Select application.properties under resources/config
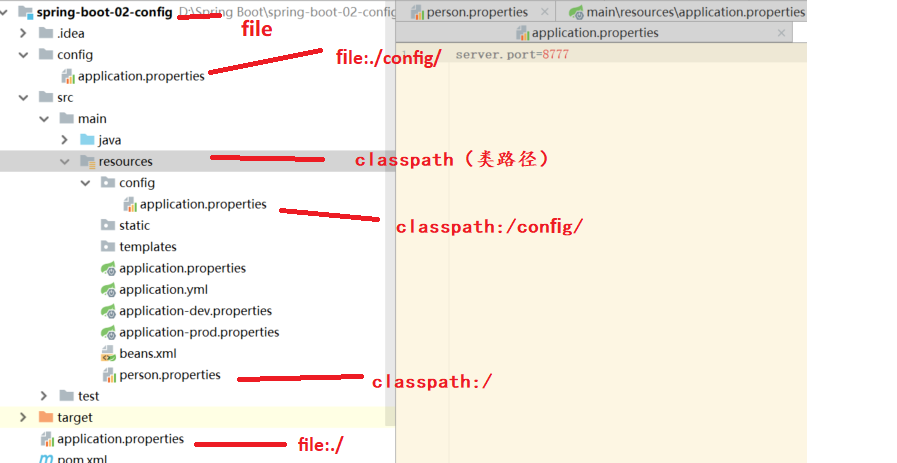Image resolution: width=897 pixels, height=463 pixels. [x=203, y=204]
